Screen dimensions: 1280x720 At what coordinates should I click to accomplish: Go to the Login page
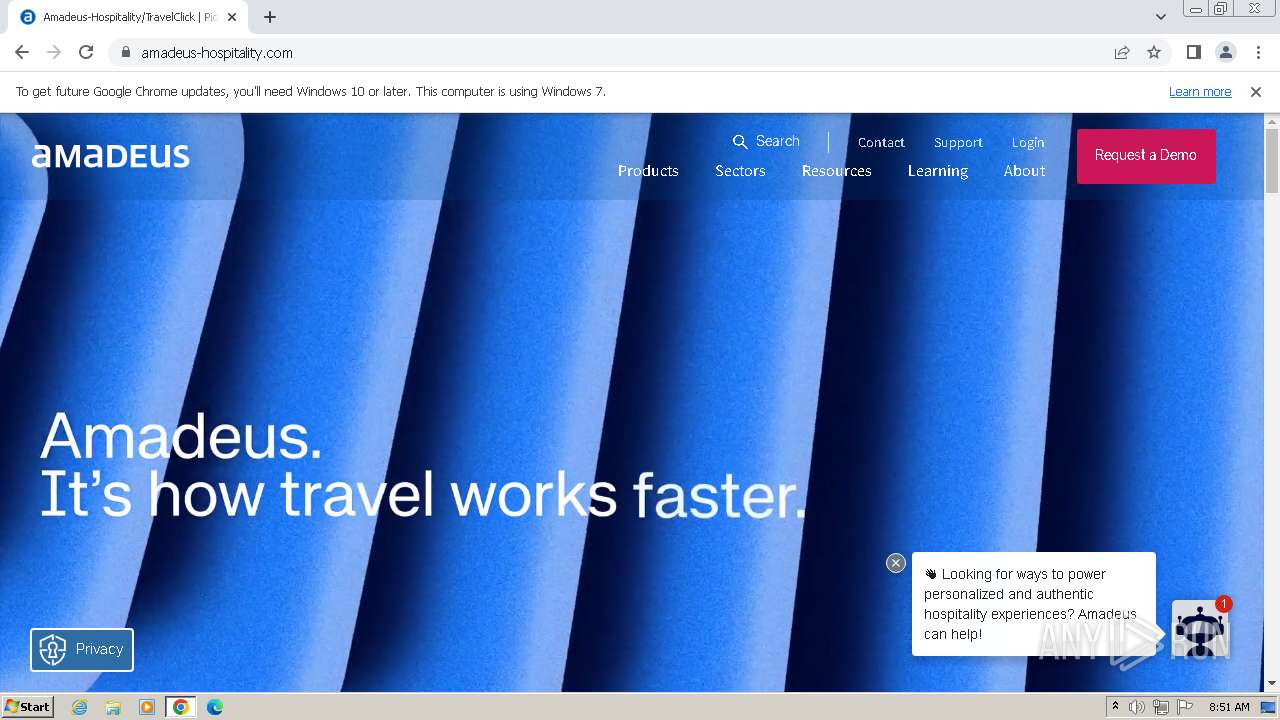[x=1028, y=143]
